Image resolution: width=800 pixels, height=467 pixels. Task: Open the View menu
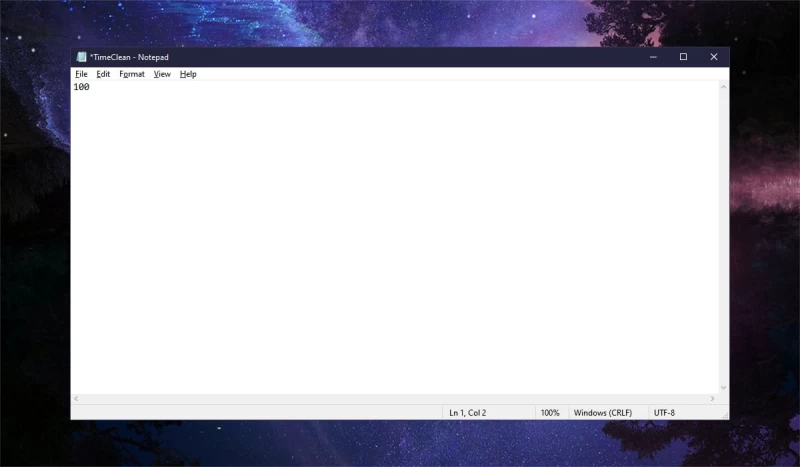[162, 74]
